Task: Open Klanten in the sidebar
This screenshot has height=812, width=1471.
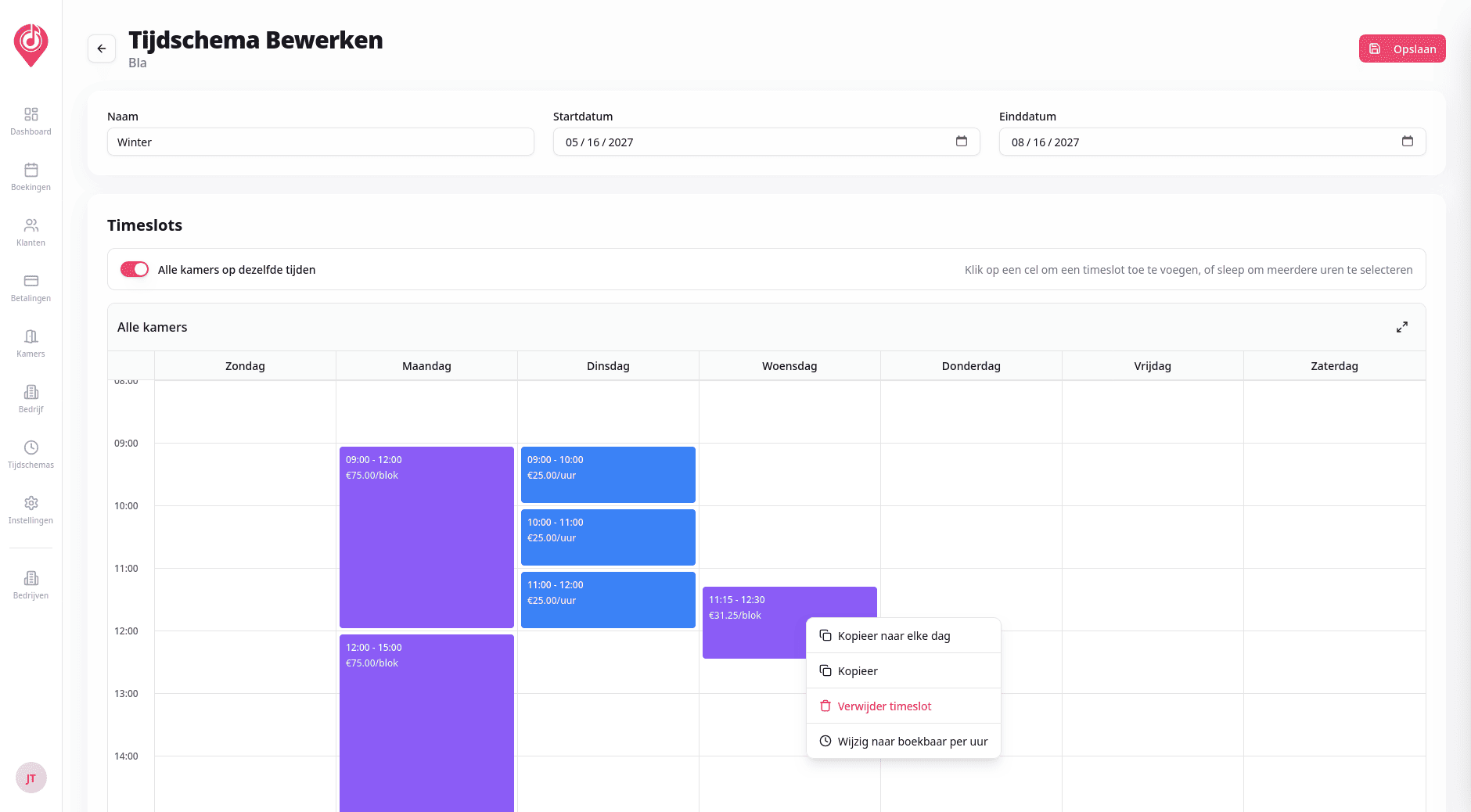Action: click(x=31, y=232)
